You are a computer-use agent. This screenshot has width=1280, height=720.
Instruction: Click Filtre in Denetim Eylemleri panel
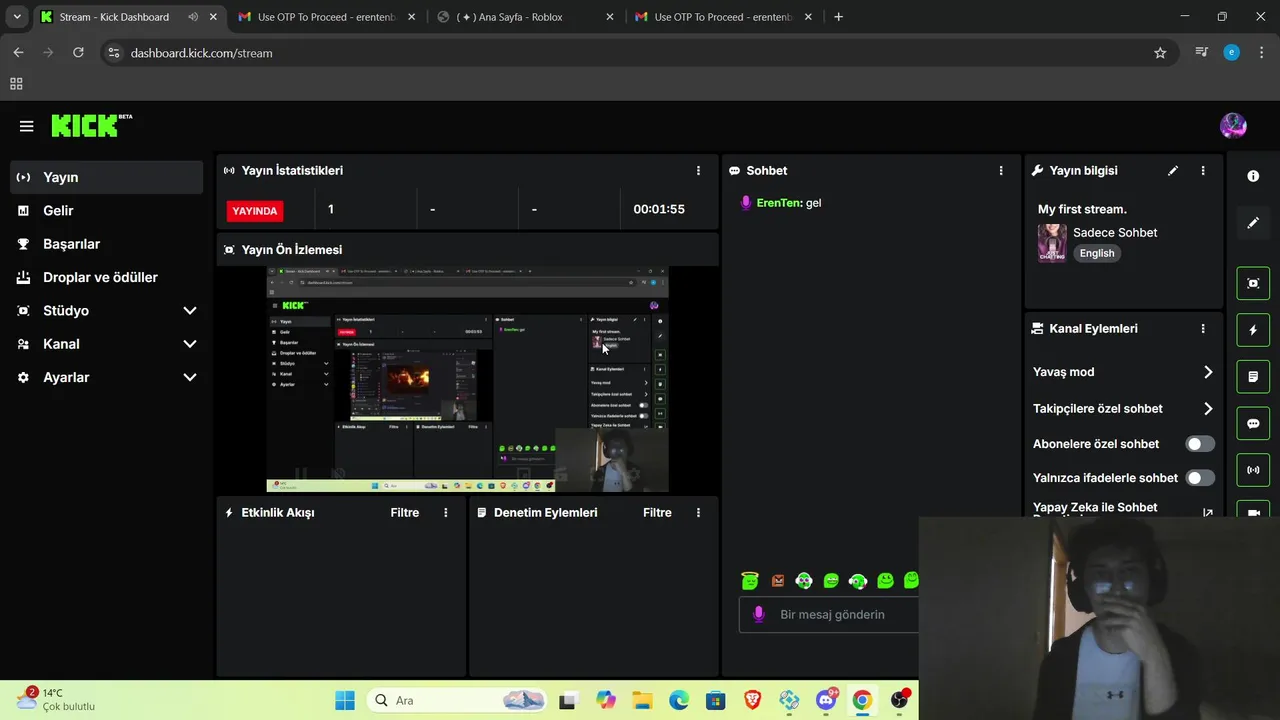pos(657,513)
